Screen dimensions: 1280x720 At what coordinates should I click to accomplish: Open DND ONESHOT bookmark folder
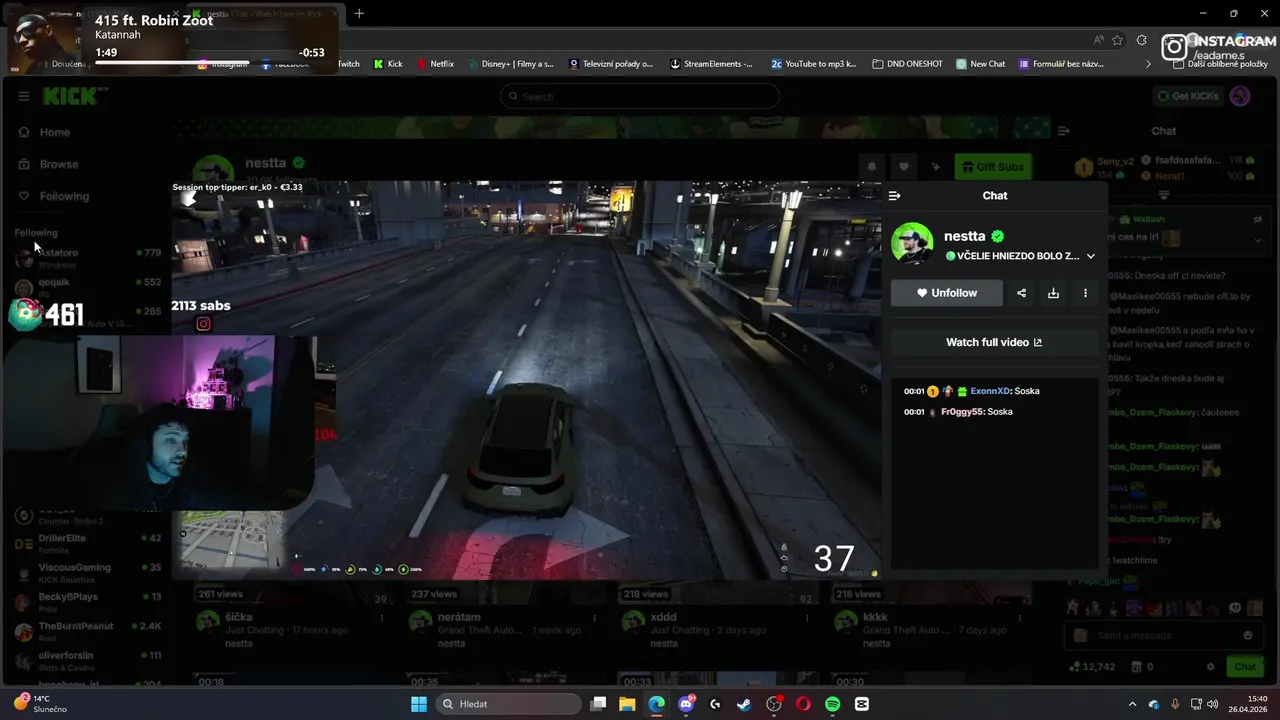[908, 64]
